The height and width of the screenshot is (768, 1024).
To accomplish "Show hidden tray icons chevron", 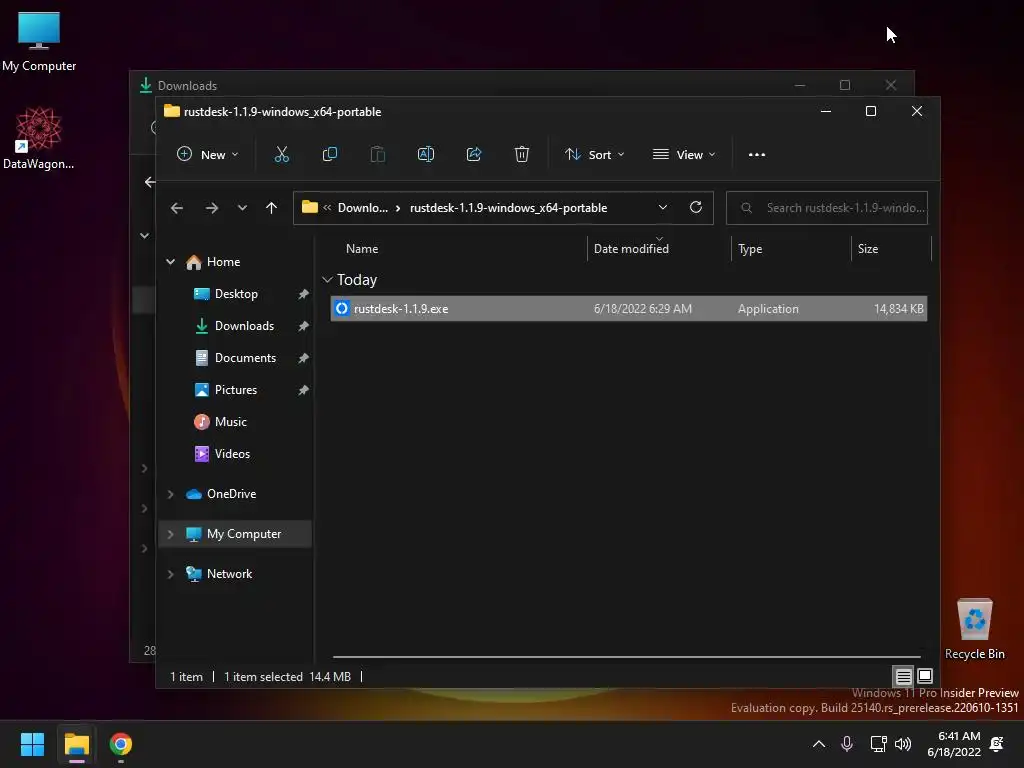I will pos(818,743).
